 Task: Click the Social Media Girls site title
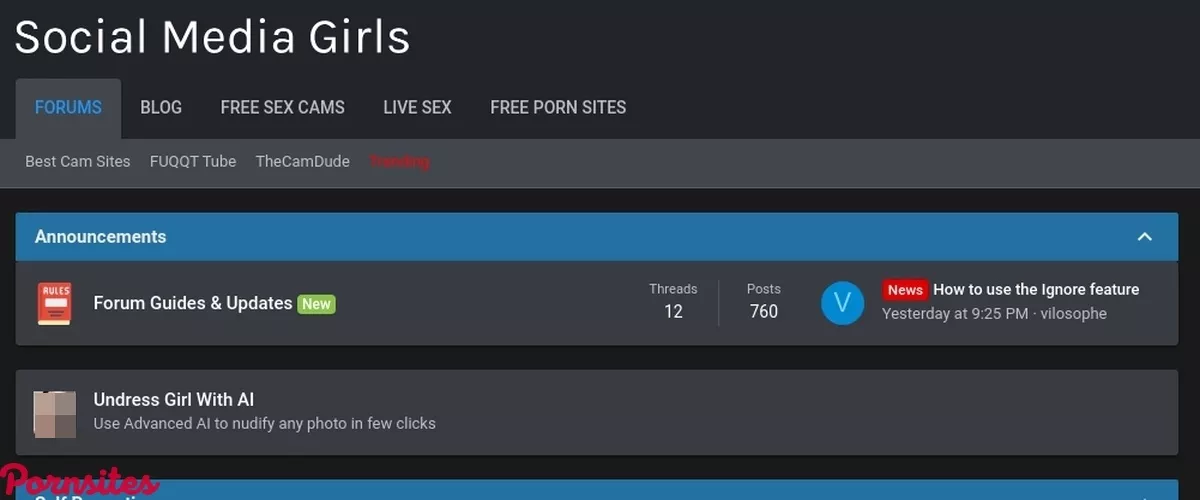pyautogui.click(x=212, y=38)
